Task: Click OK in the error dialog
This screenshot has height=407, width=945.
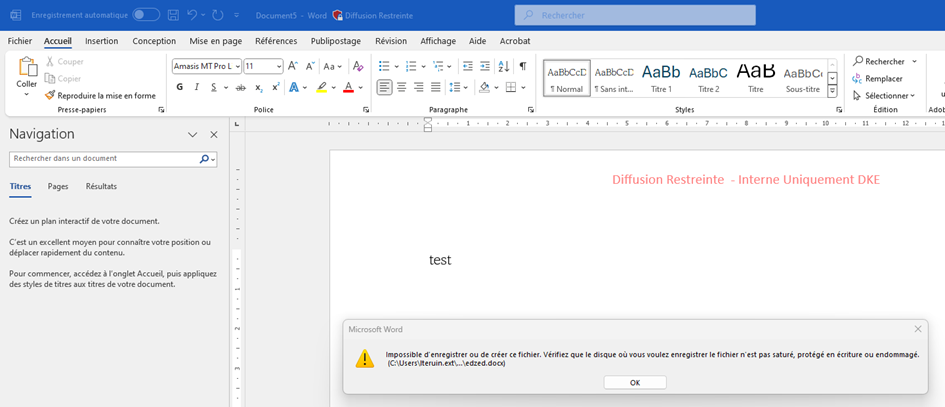Action: pyautogui.click(x=634, y=382)
